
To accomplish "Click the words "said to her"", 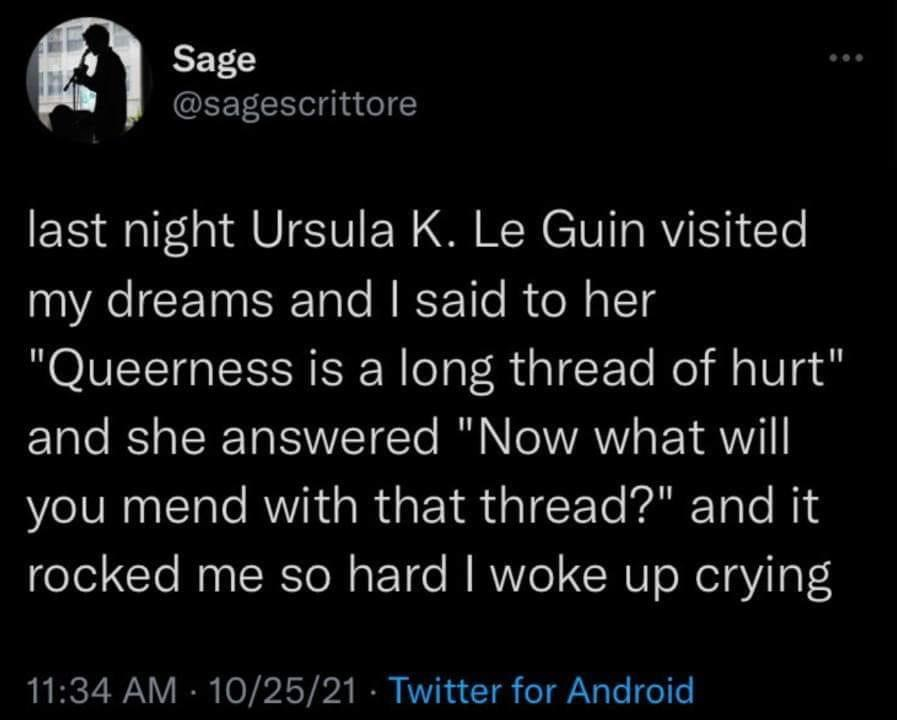I will [x=535, y=301].
